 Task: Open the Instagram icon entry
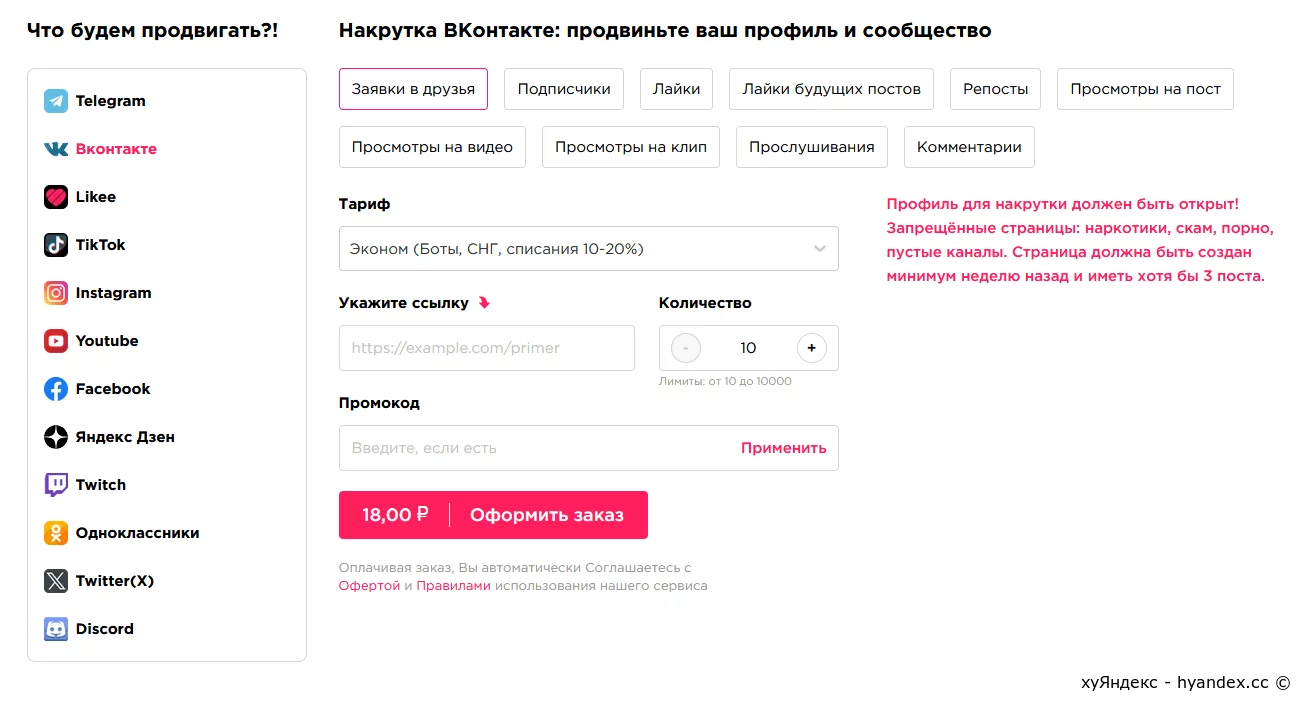pos(56,293)
